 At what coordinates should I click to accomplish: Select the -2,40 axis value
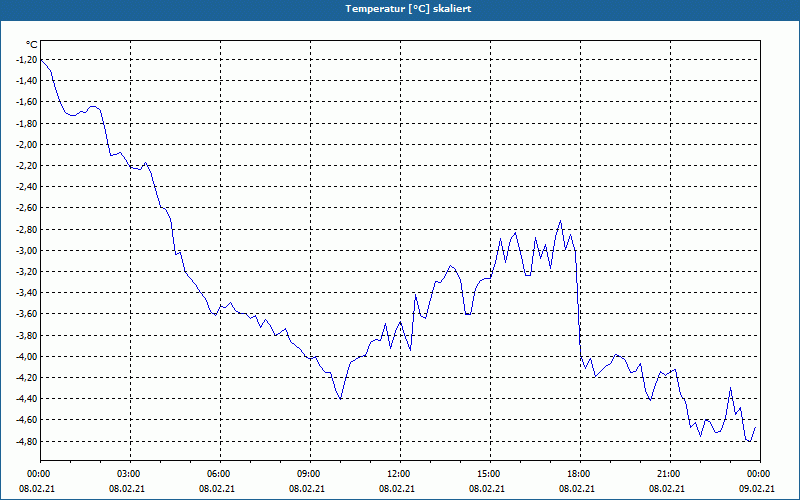[27, 187]
